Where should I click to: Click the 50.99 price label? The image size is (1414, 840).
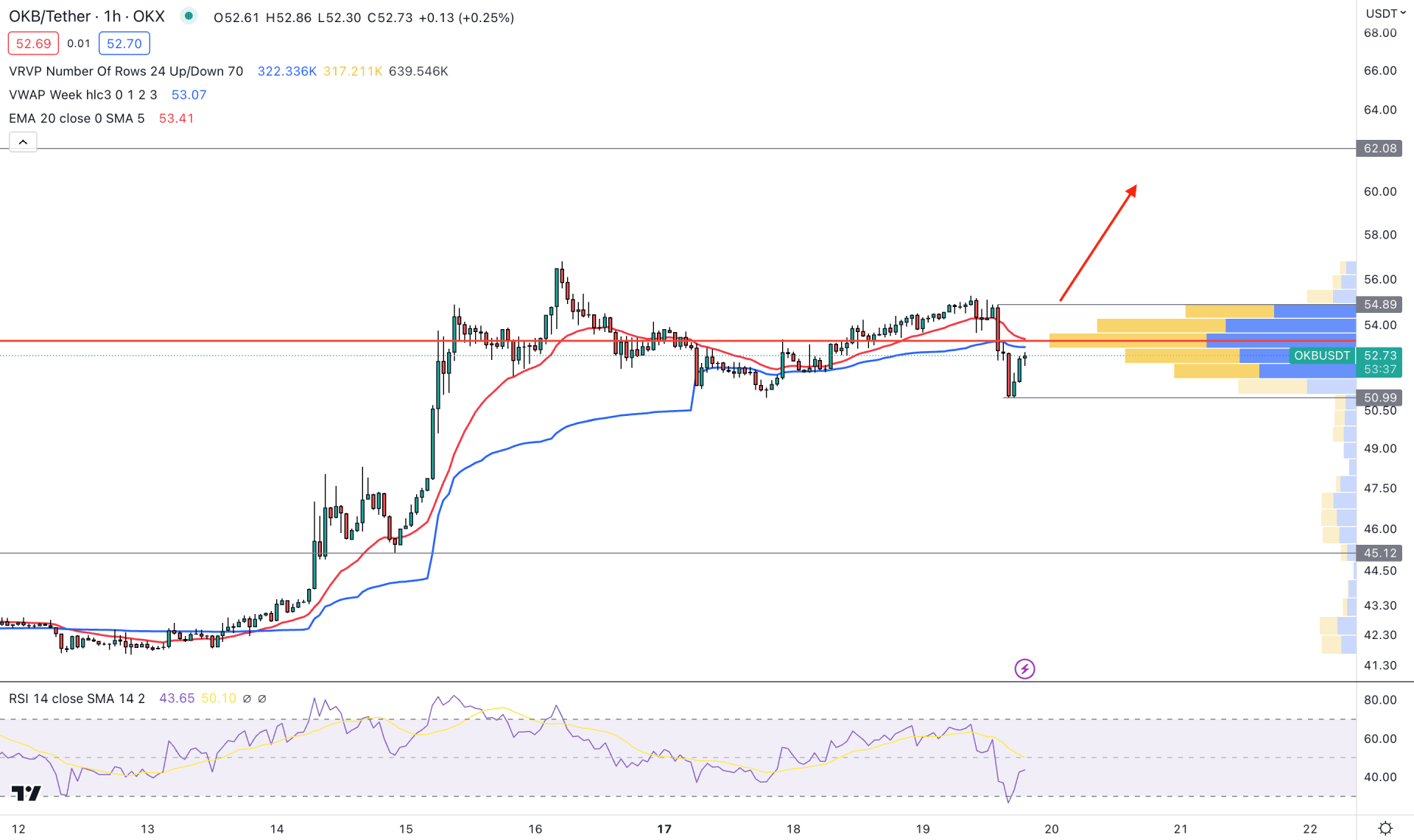[x=1379, y=398]
